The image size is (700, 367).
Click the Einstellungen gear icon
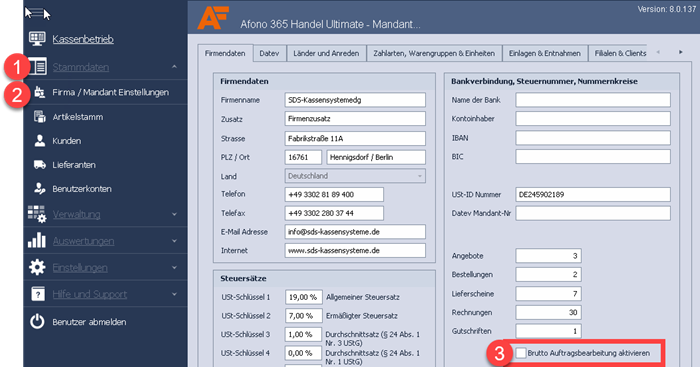click(x=37, y=267)
